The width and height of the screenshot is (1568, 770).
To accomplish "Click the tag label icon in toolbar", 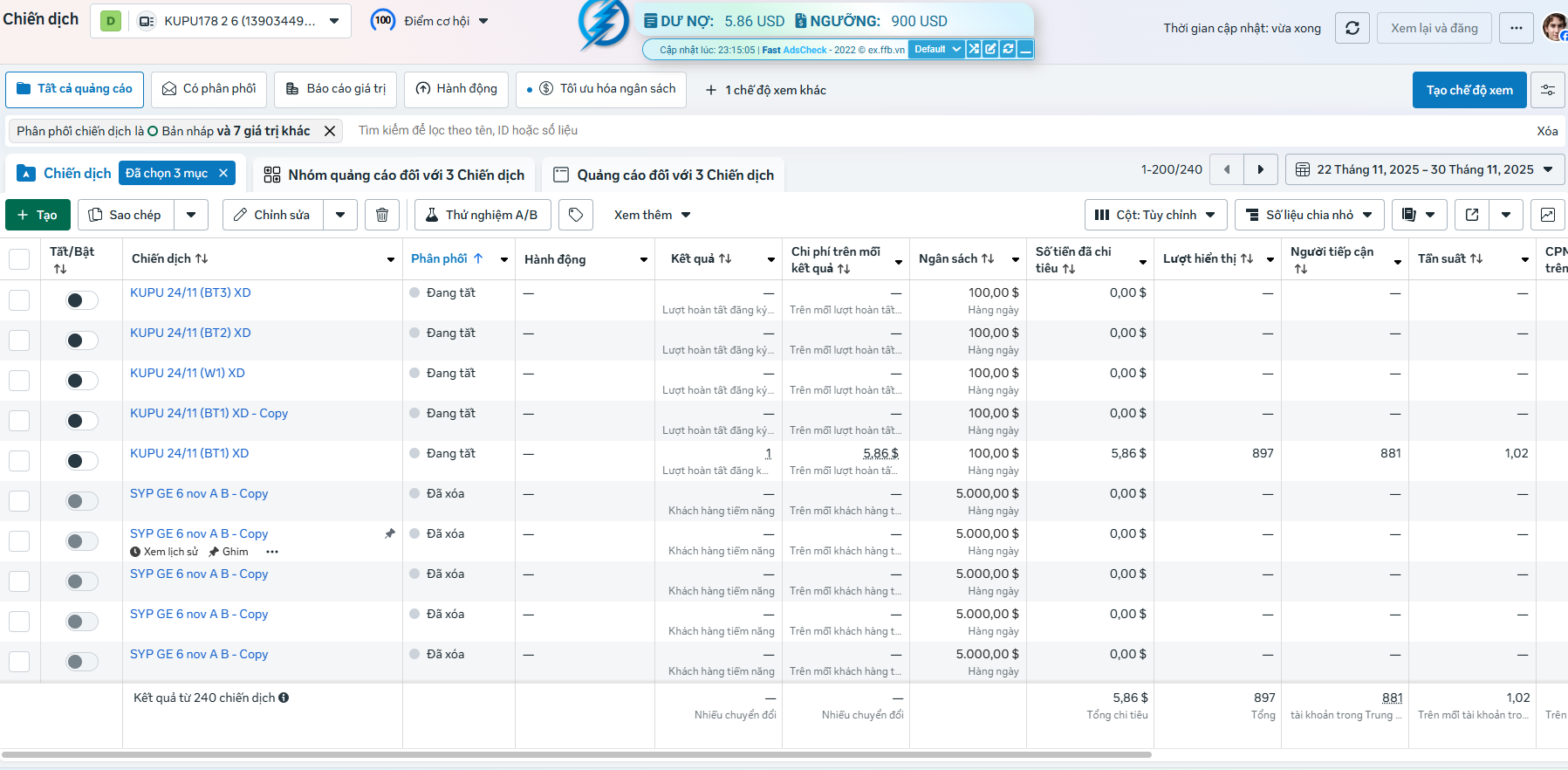I will [576, 215].
